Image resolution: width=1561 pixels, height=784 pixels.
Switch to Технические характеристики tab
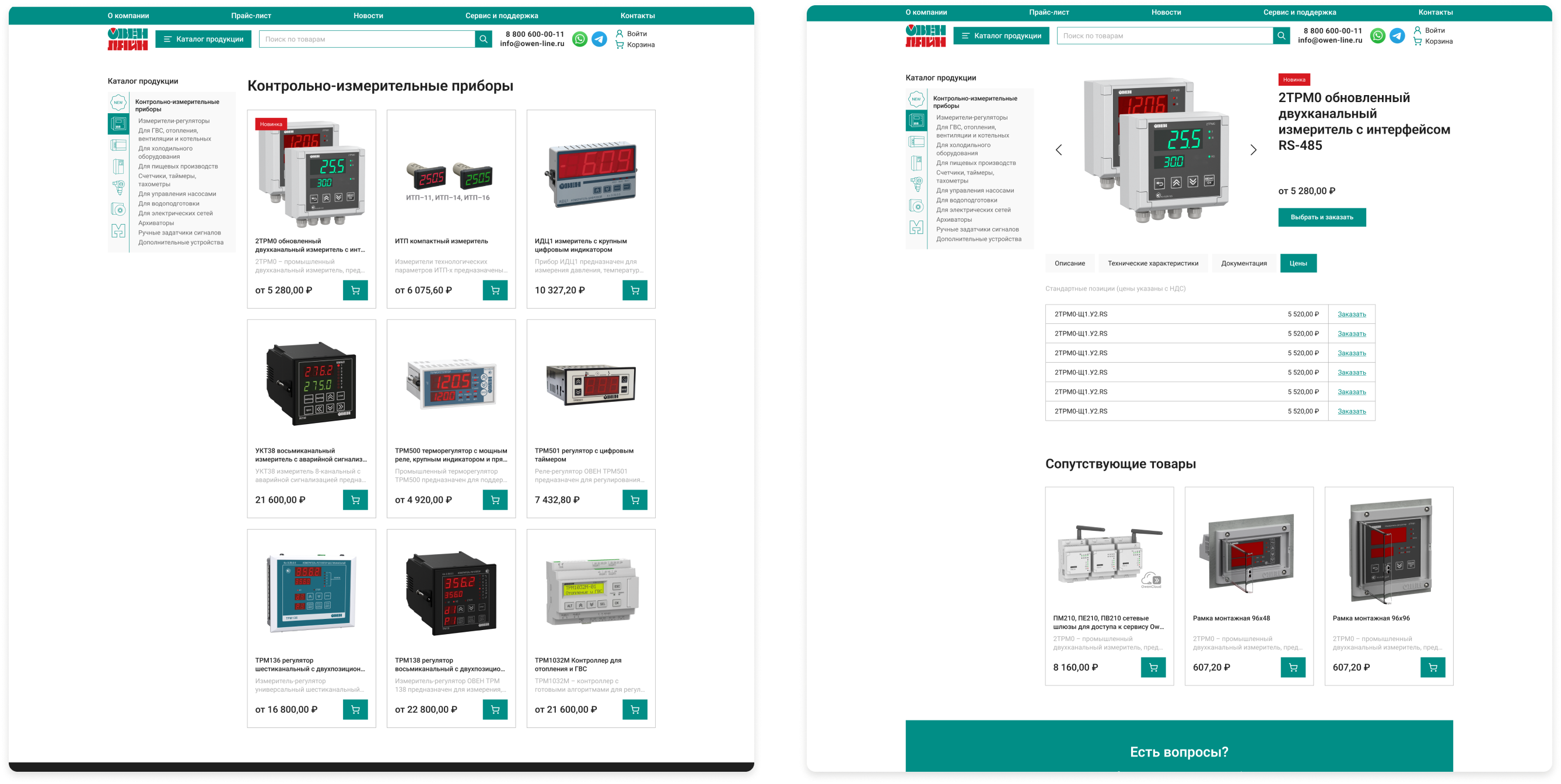[x=1153, y=264]
